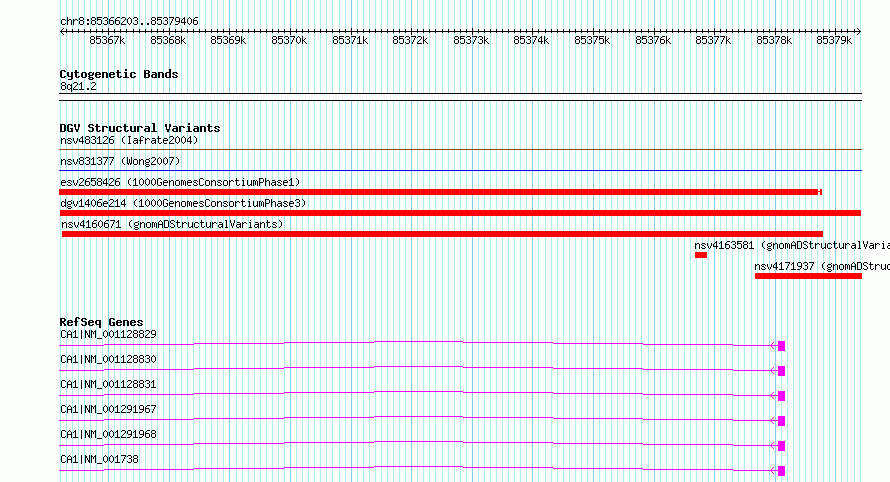This screenshot has width=890, height=482.
Task: Open transcript CA1|NM_001128830 label
Action: pyautogui.click(x=108, y=359)
